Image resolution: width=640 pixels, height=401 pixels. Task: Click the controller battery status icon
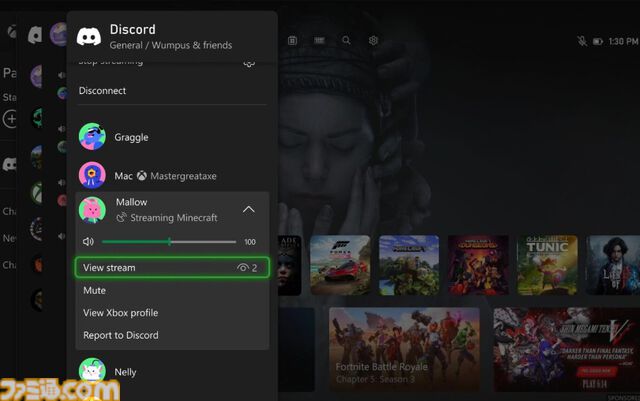[x=598, y=41]
